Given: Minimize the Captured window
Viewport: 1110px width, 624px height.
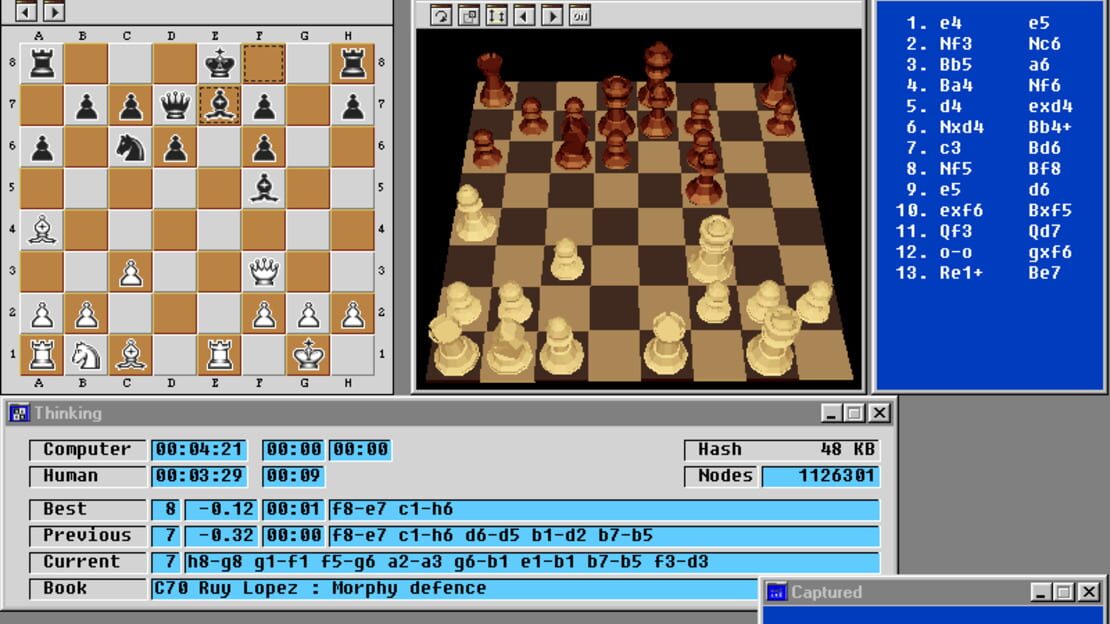Looking at the screenshot, I should click(x=1040, y=591).
